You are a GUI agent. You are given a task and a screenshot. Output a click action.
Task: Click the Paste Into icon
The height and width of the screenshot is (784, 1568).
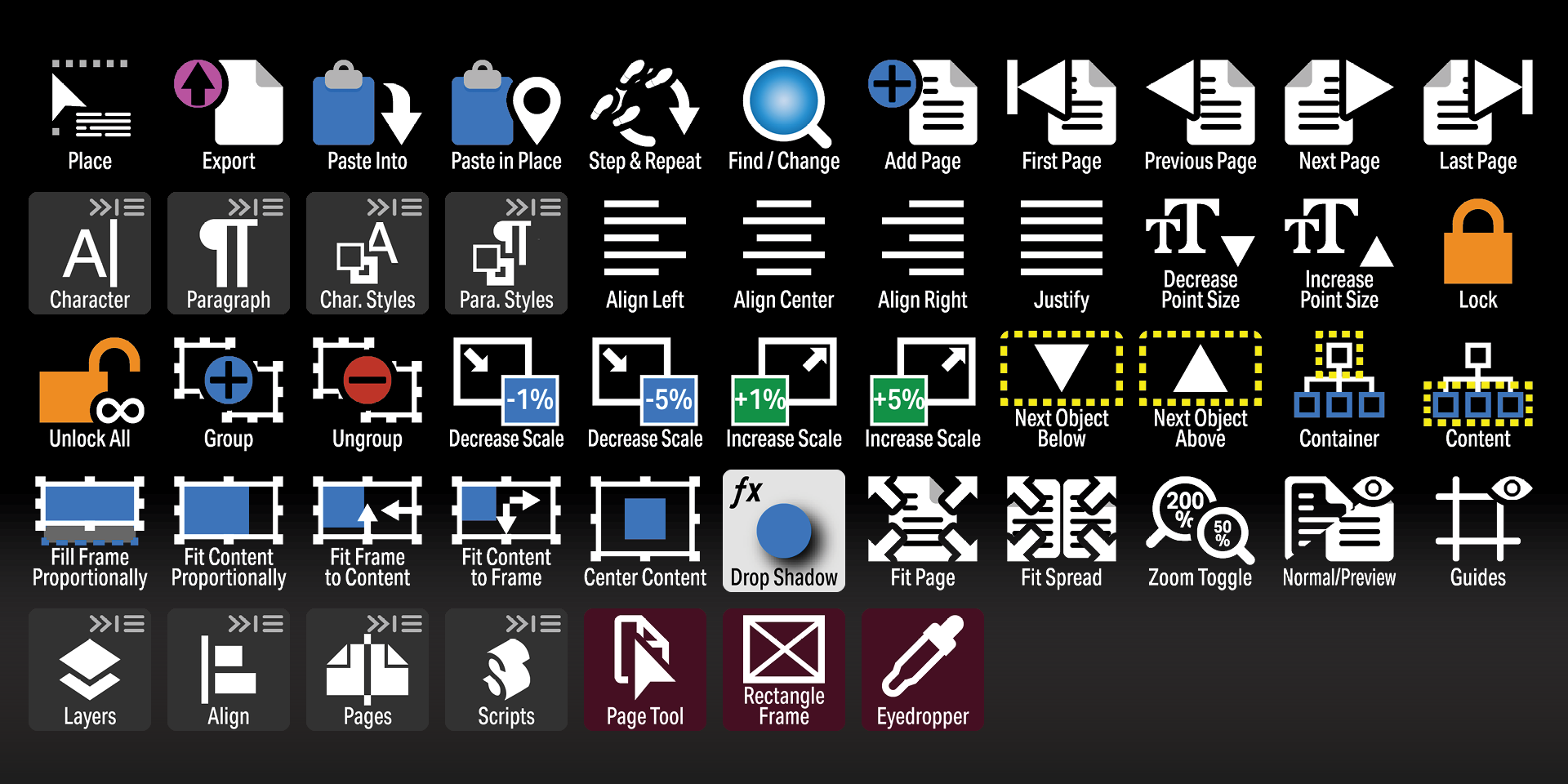pyautogui.click(x=367, y=102)
